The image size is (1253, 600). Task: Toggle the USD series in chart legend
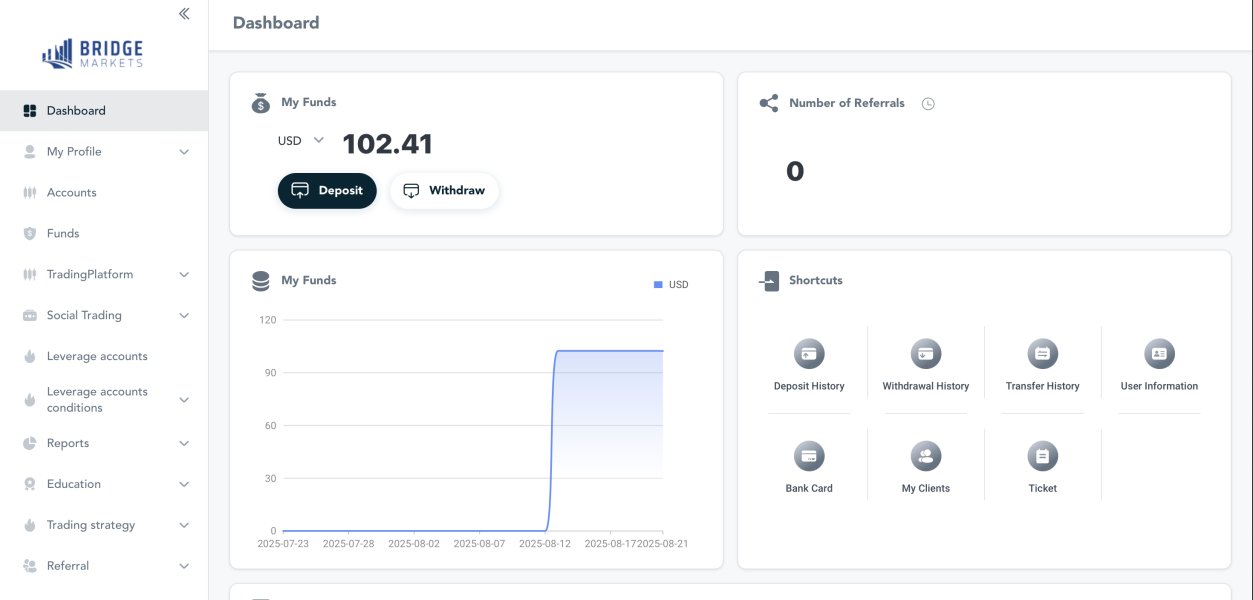point(671,285)
